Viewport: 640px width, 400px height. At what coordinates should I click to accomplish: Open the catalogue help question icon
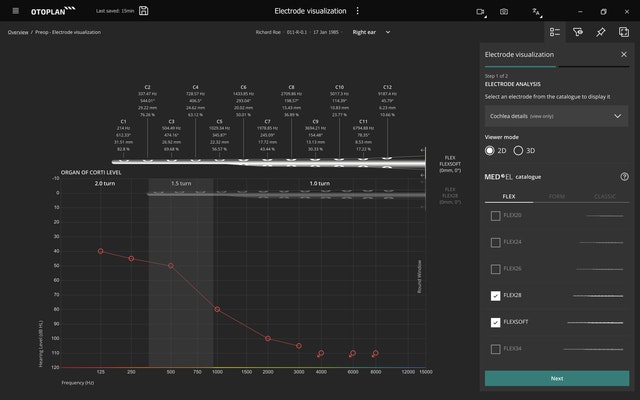click(x=624, y=177)
